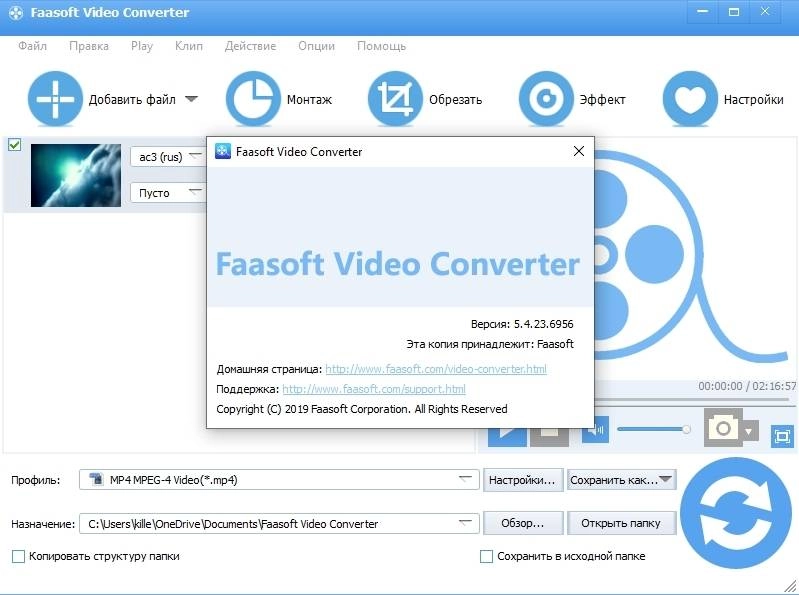Switch preview to fullscreen mode
This screenshot has width=799, height=595.
[782, 437]
